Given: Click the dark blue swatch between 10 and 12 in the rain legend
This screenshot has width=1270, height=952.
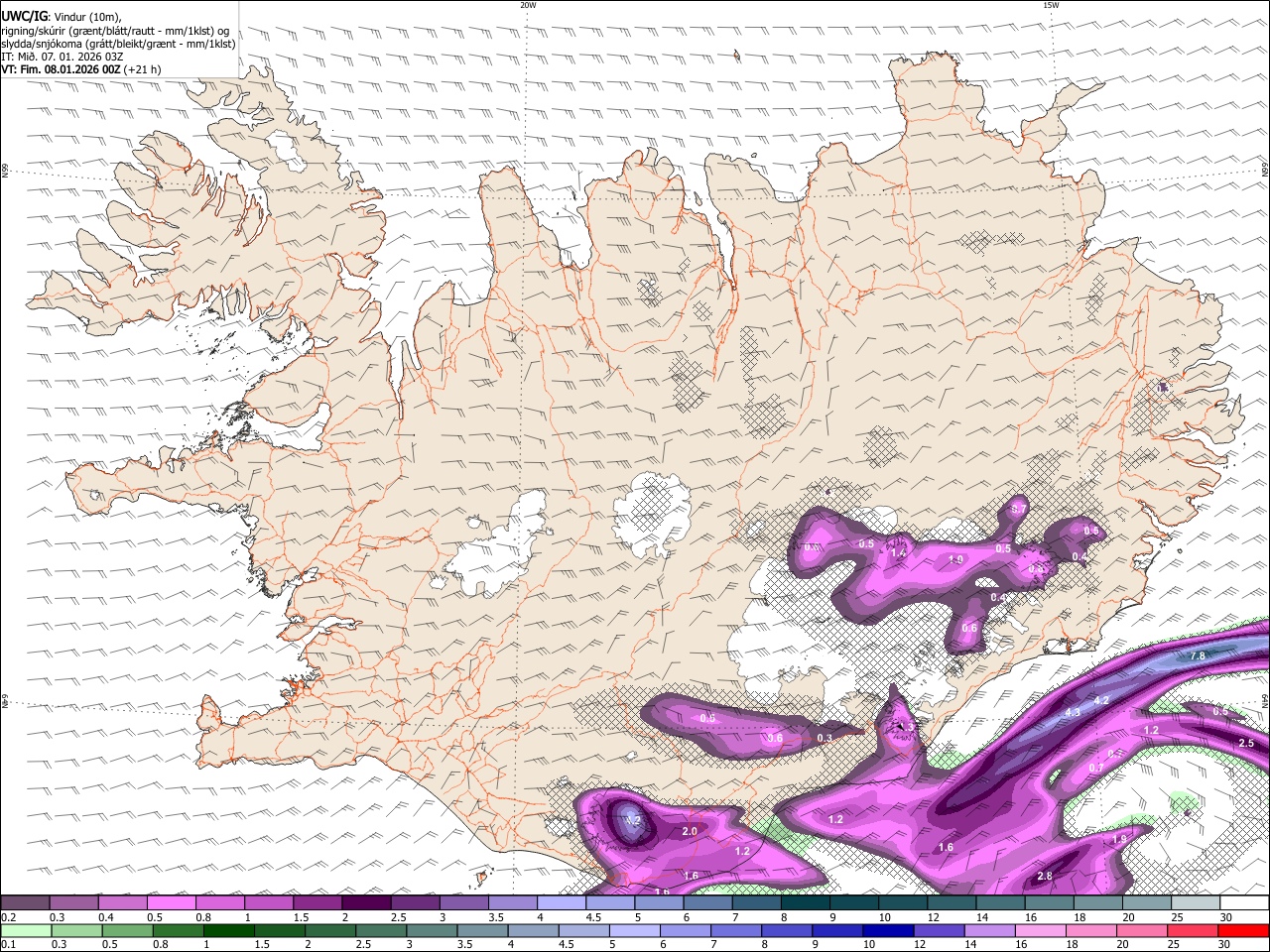Looking at the screenshot, I should tap(887, 931).
